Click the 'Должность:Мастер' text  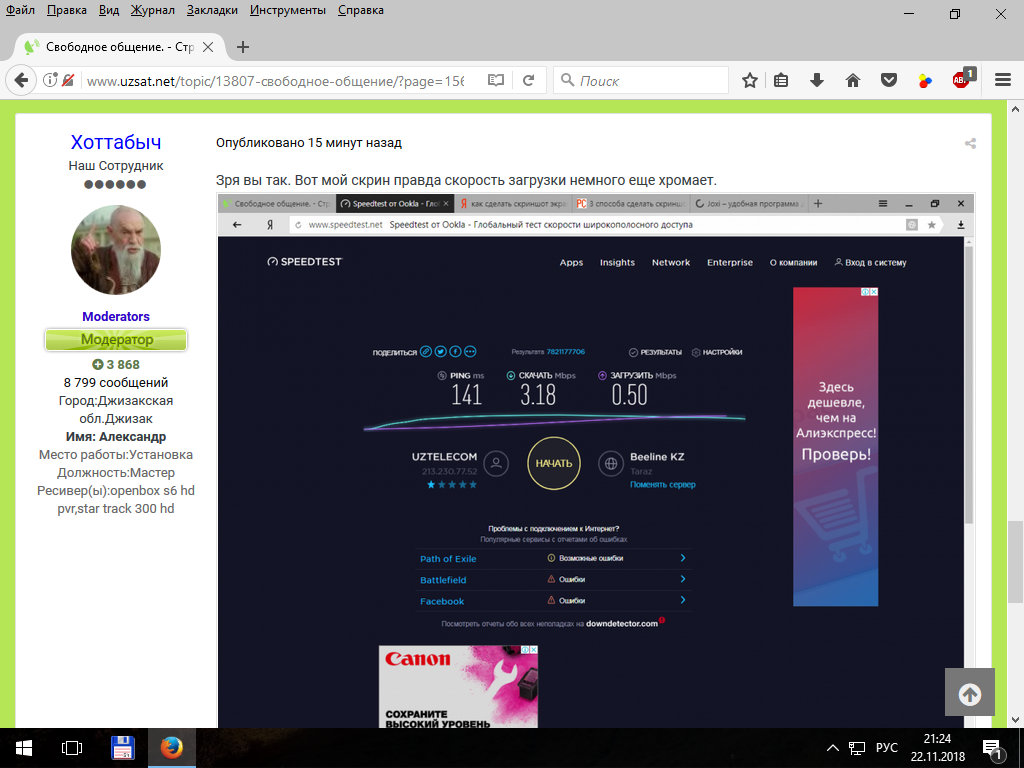click(116, 473)
